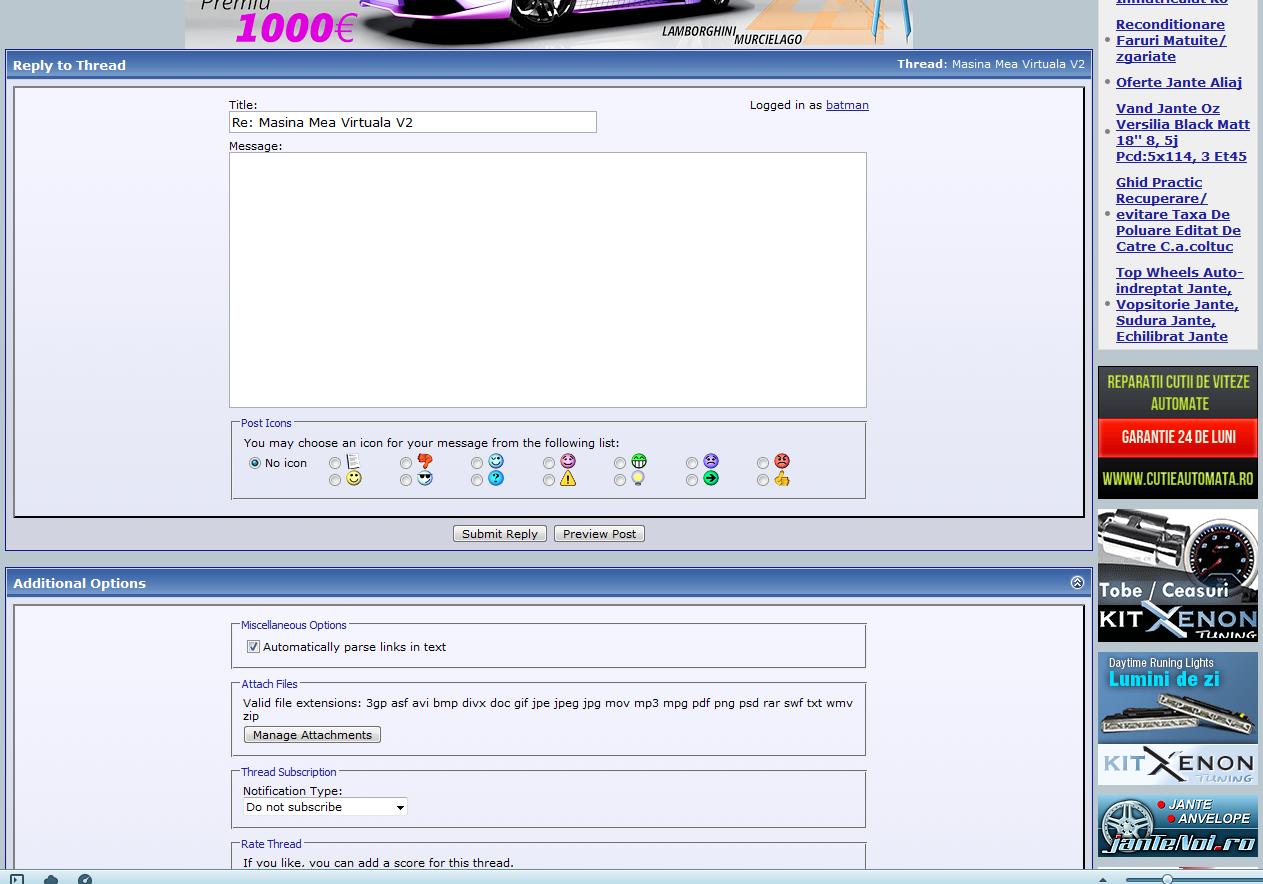The image size is (1263, 884).
Task: Click the pink smiley post icon
Action: click(x=568, y=461)
